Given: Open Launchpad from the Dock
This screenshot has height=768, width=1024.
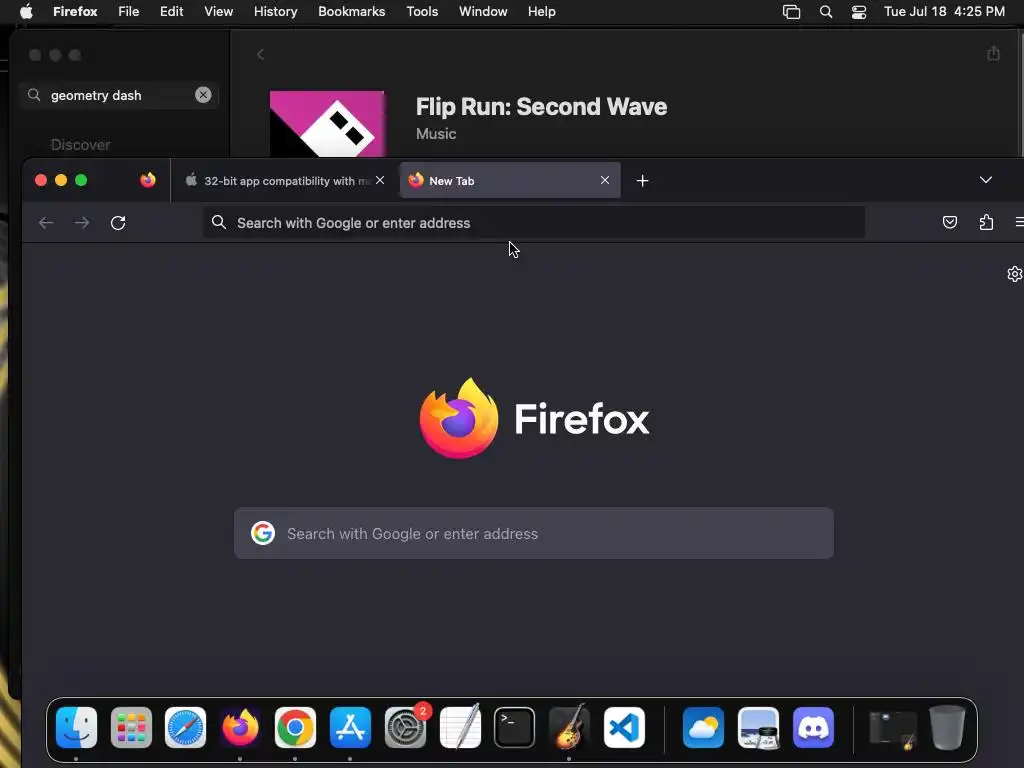Looking at the screenshot, I should 131,728.
